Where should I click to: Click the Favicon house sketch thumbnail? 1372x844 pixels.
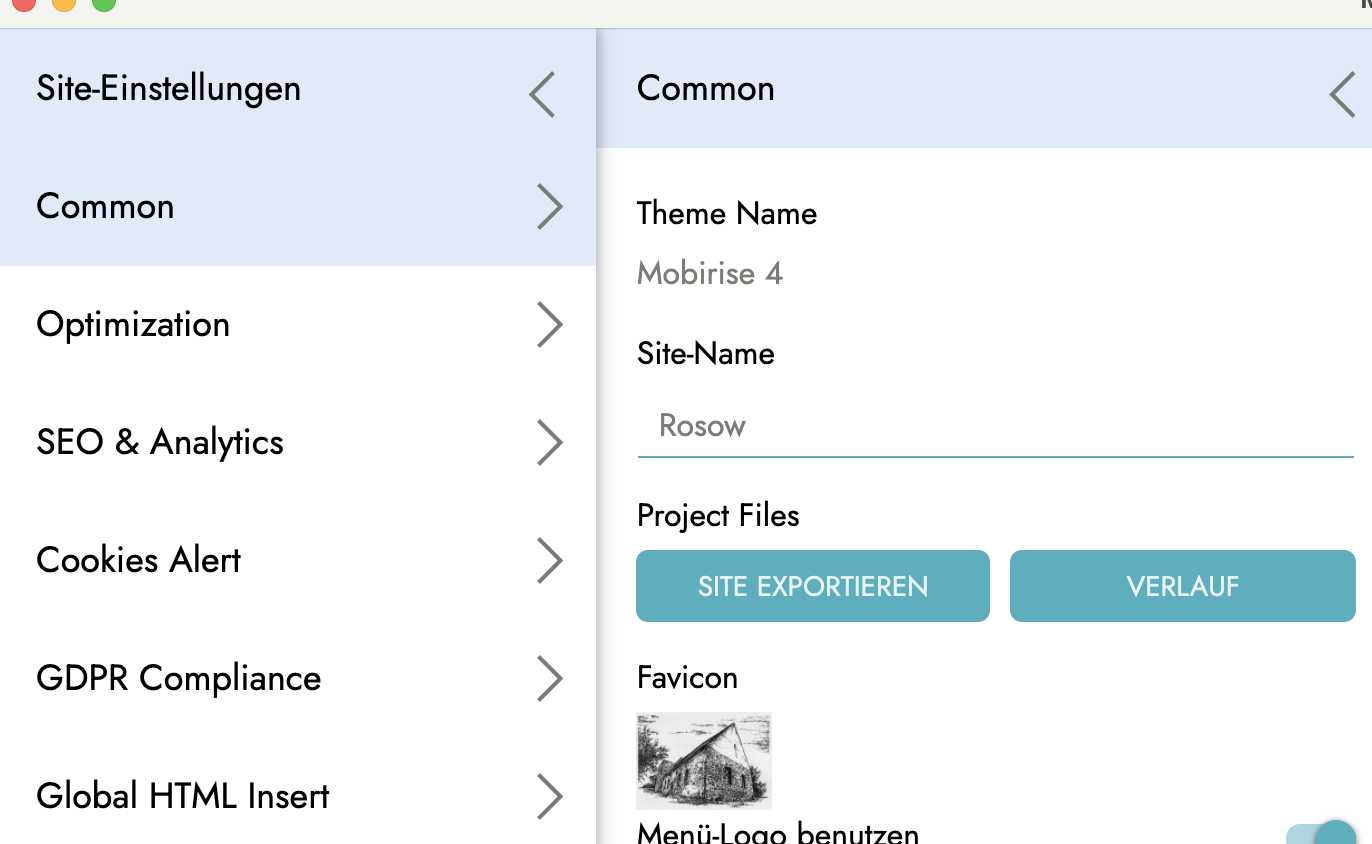click(x=704, y=760)
